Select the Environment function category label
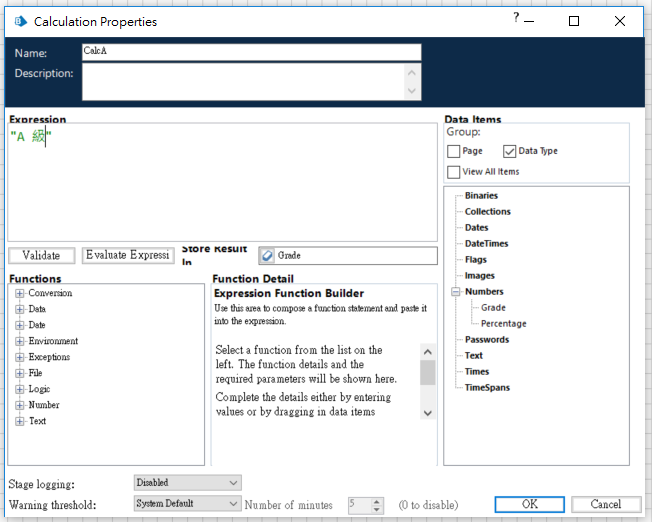The width and height of the screenshot is (652, 522). coord(53,341)
